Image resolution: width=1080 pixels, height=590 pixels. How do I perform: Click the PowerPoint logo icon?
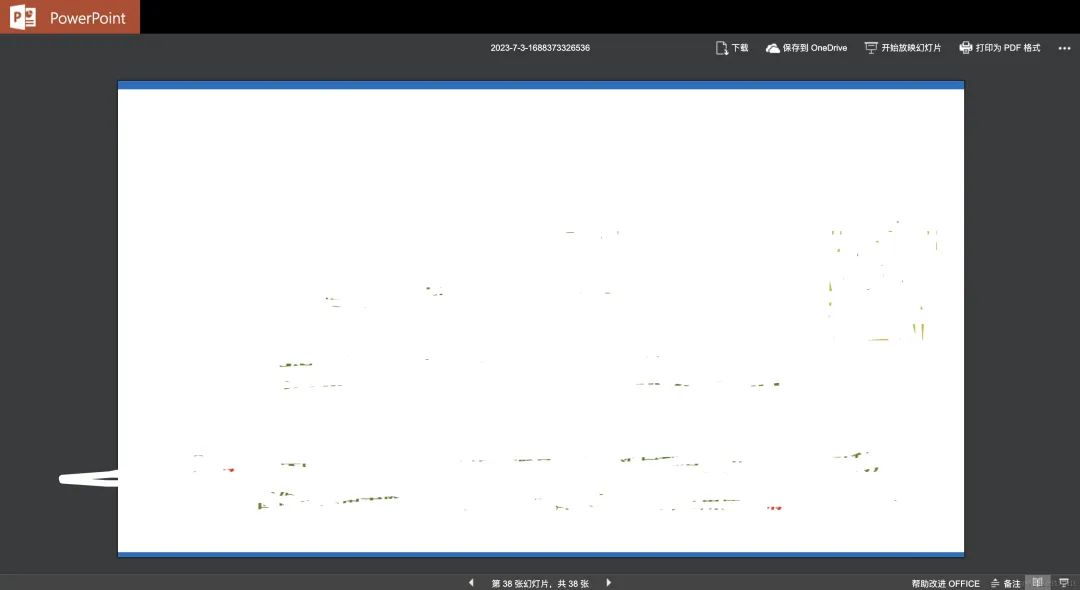[x=23, y=17]
